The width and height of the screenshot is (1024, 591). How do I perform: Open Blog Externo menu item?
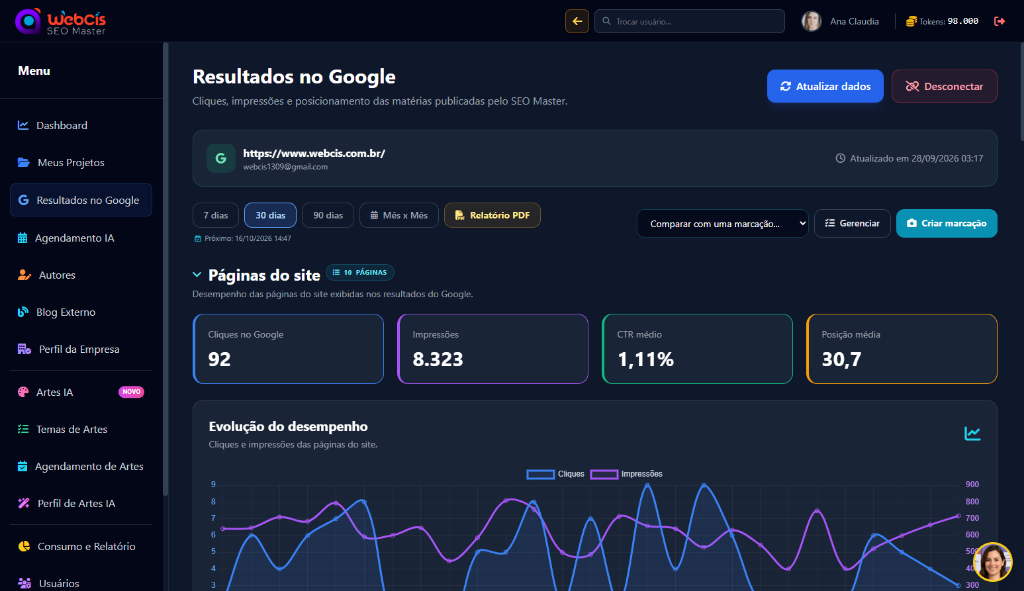pyautogui.click(x=81, y=312)
